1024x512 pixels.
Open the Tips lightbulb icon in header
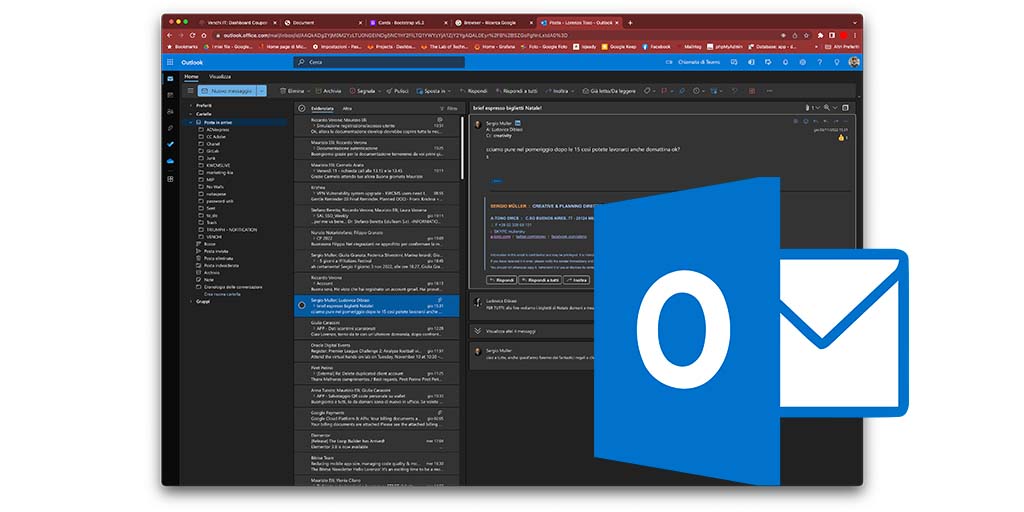click(x=837, y=62)
